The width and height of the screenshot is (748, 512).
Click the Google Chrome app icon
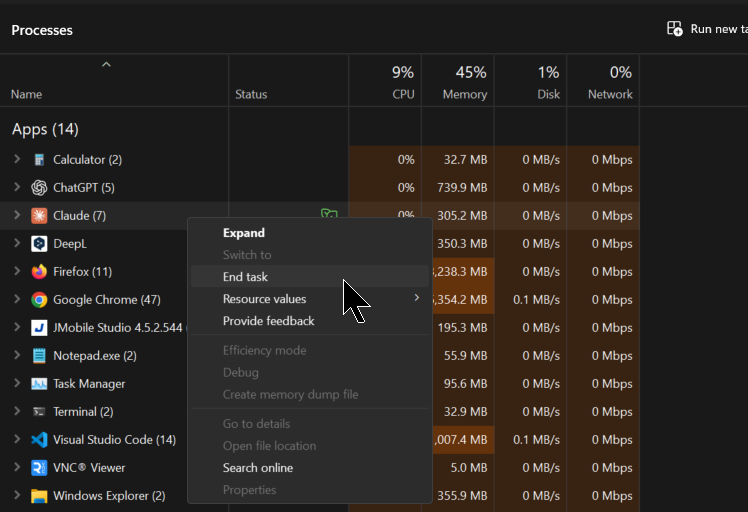(39, 300)
